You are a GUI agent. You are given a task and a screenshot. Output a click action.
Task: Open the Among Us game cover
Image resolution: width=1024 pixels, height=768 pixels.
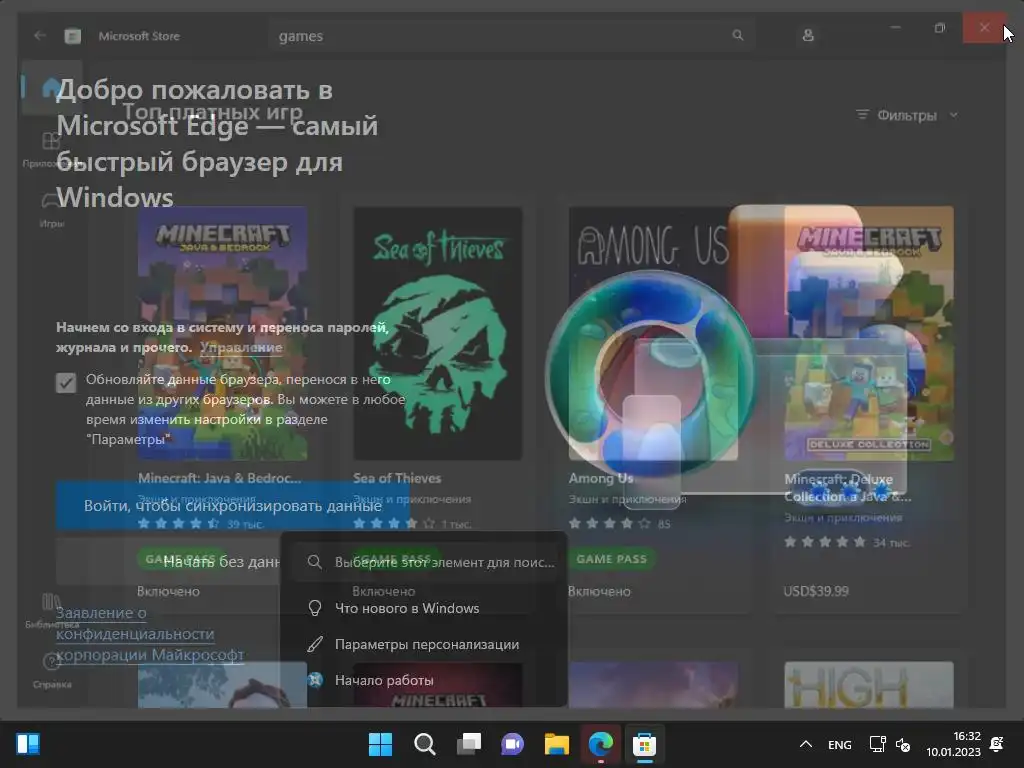(x=653, y=333)
